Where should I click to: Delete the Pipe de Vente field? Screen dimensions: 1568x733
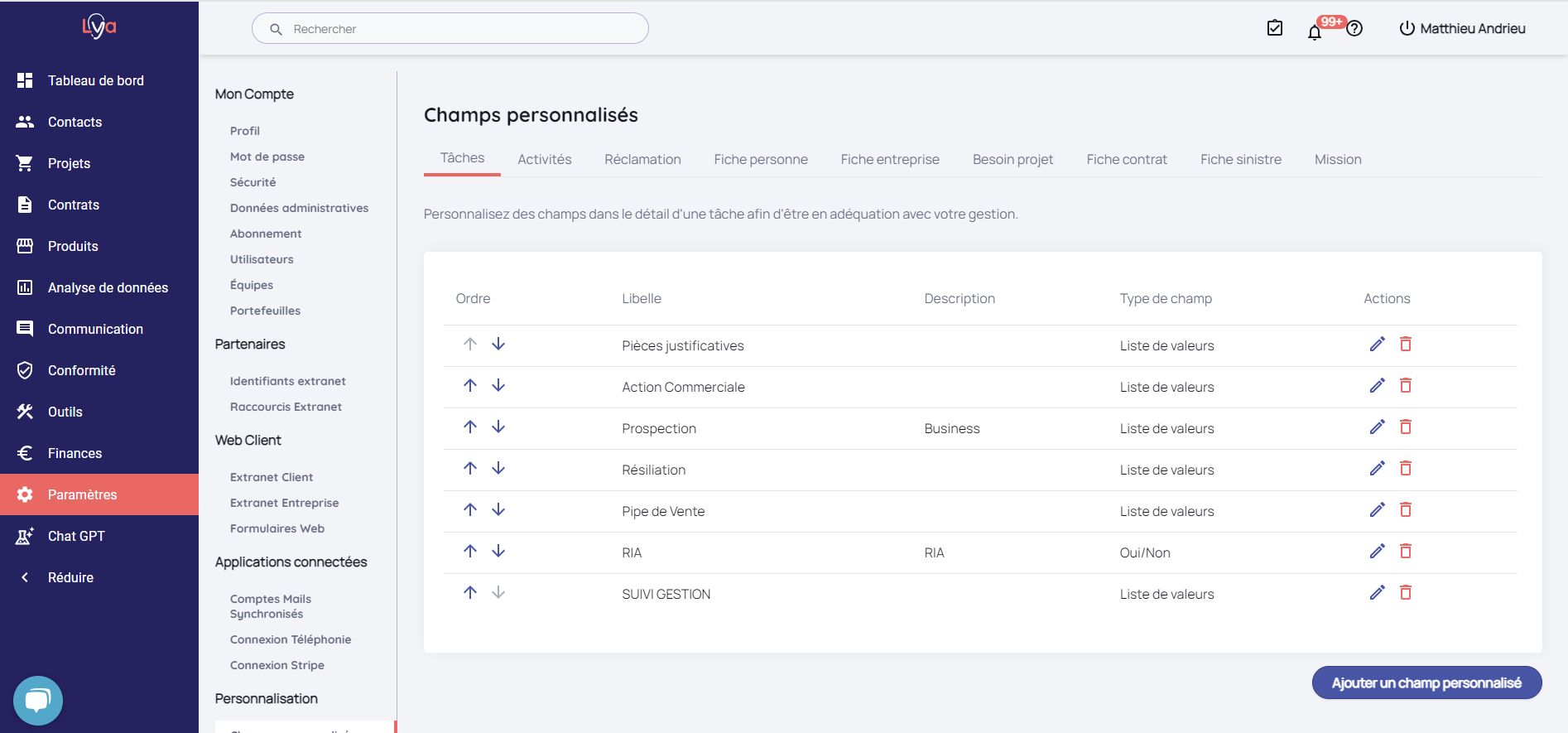1406,509
